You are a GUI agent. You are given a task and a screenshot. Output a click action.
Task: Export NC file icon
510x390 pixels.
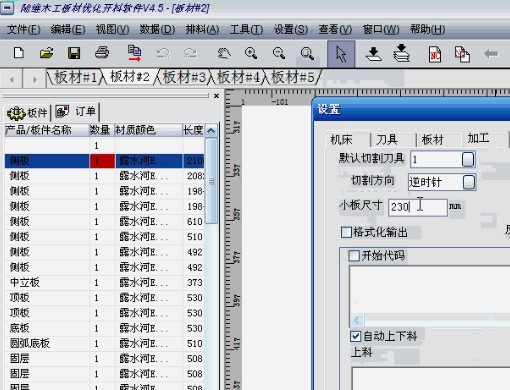pos(435,54)
